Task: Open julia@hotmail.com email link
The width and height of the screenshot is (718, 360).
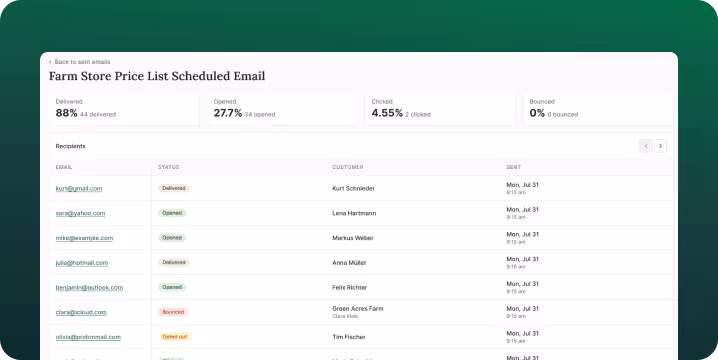Action: tap(82, 262)
